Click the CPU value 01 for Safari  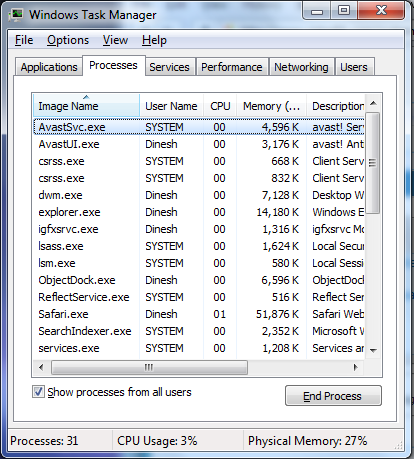tap(219, 314)
